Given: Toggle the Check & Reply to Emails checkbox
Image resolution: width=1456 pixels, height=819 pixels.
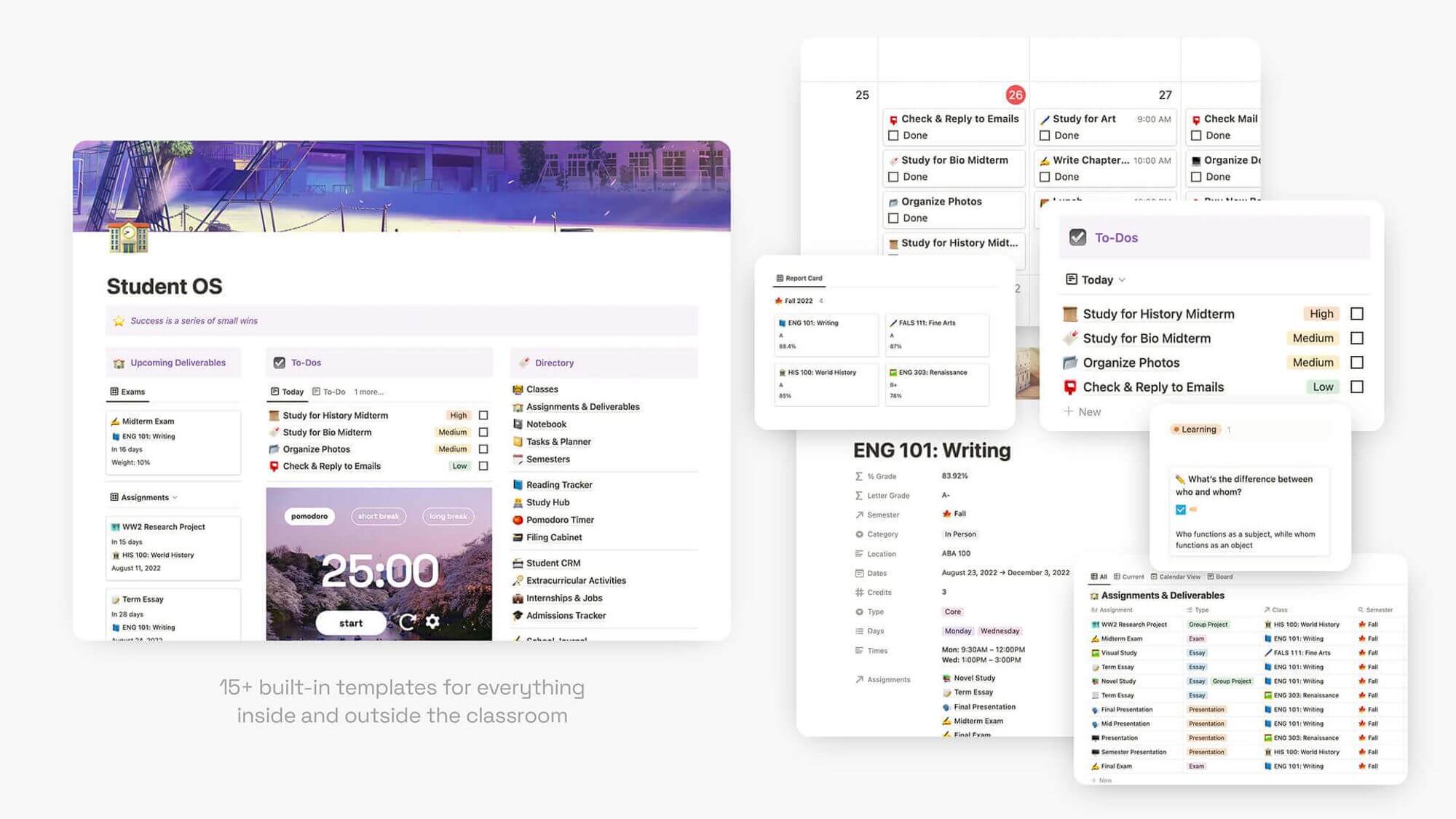Looking at the screenshot, I should (x=1359, y=386).
